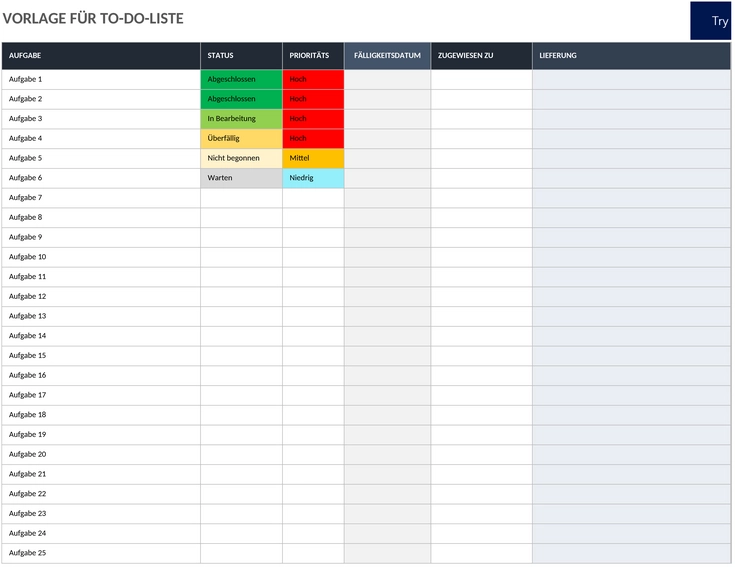This screenshot has width=735, height=567.
Task: Click the title VORLAGE FÜR TO-DO-LISTE
Action: (x=93, y=18)
